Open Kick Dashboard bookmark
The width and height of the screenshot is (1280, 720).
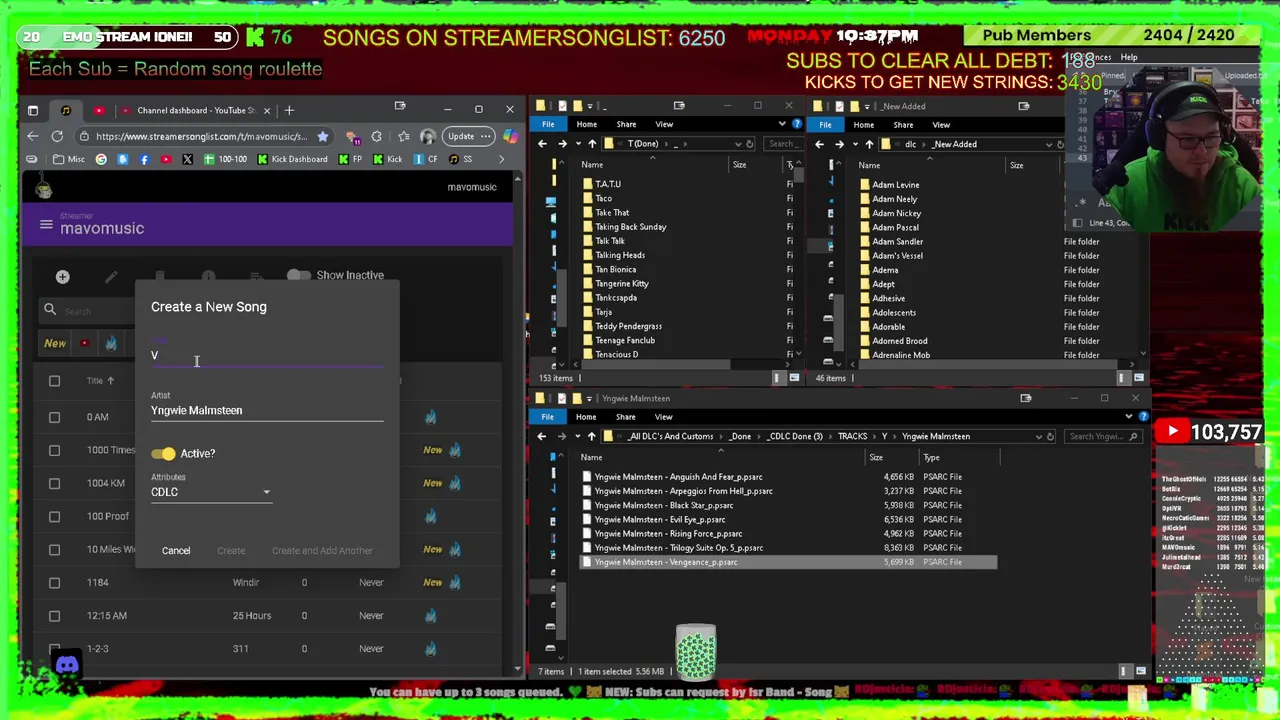click(x=292, y=159)
